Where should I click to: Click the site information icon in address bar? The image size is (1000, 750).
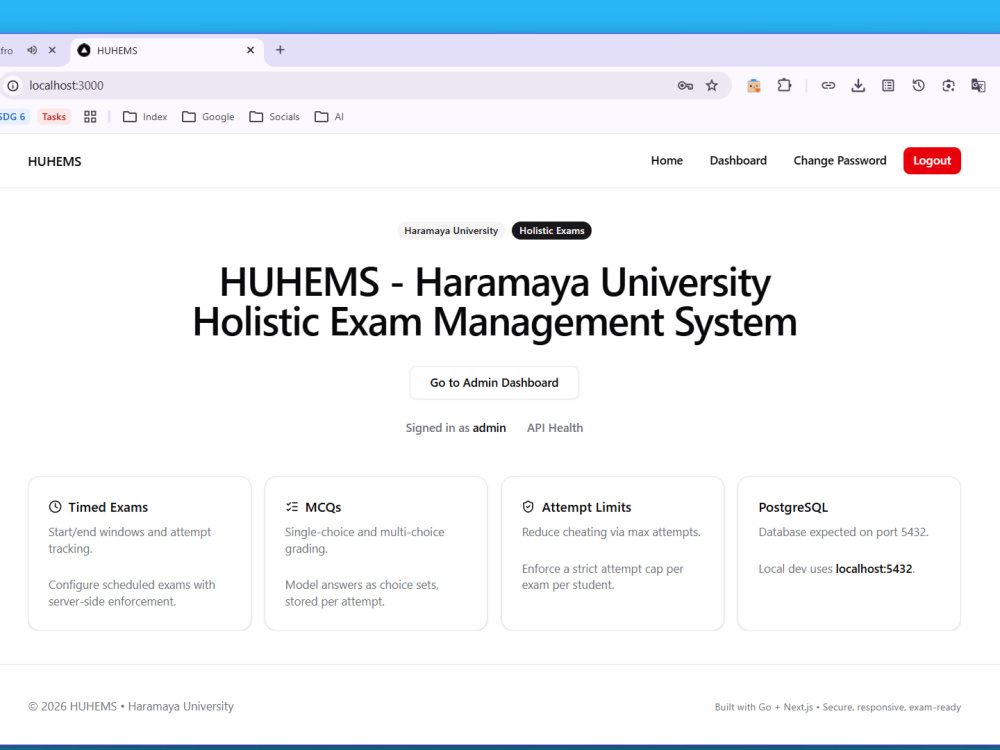click(x=13, y=85)
